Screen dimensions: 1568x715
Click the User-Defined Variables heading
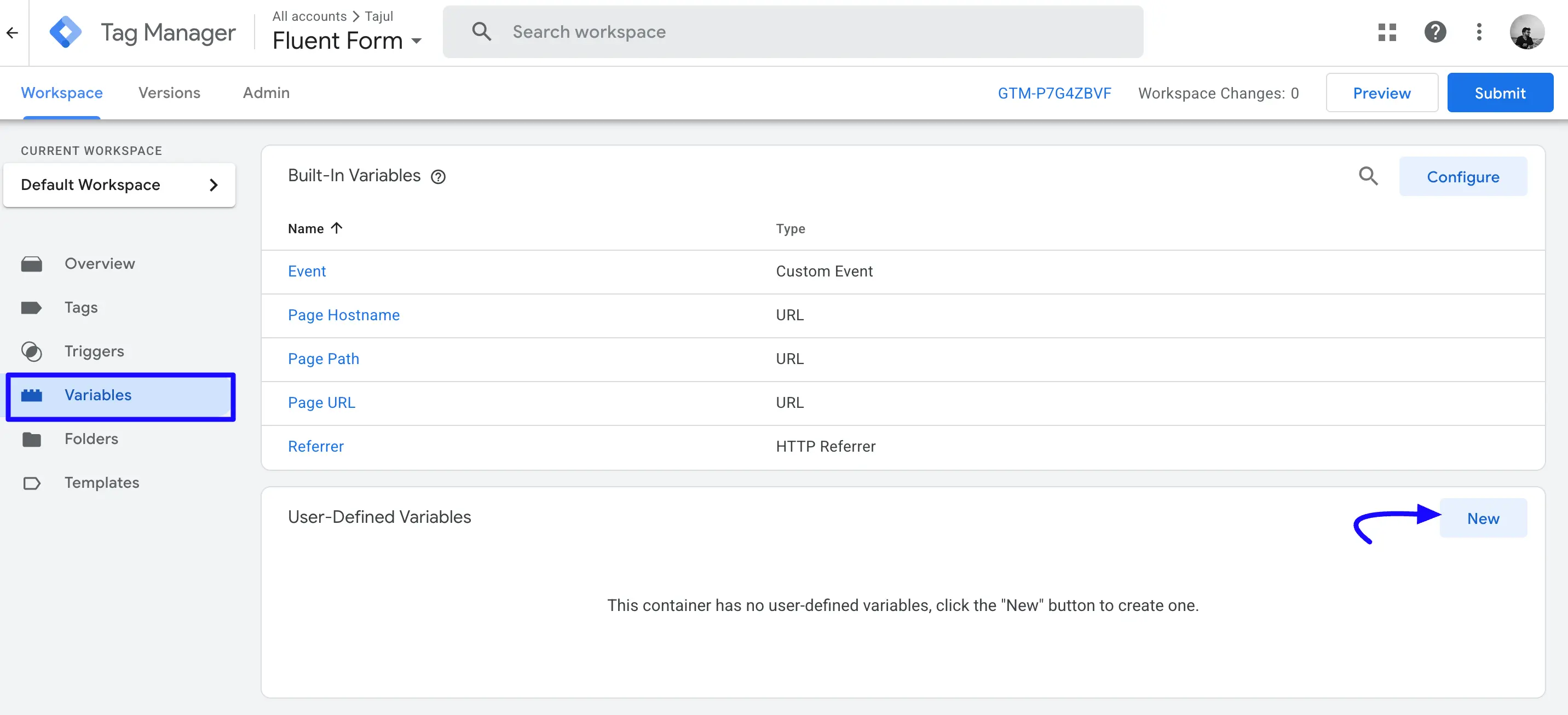point(379,517)
